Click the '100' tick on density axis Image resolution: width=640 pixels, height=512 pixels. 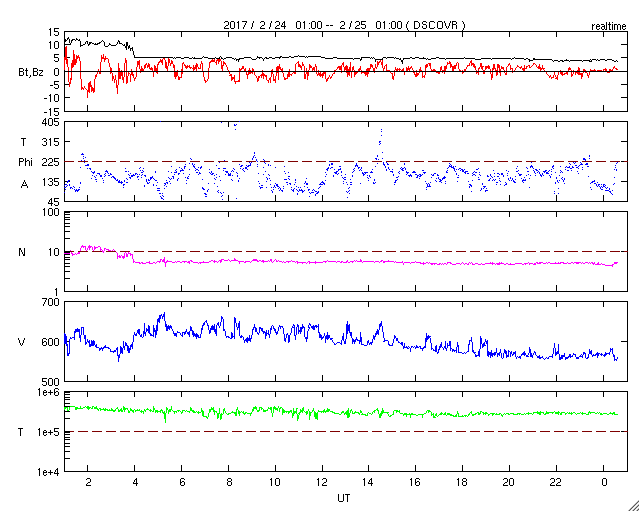[51, 213]
